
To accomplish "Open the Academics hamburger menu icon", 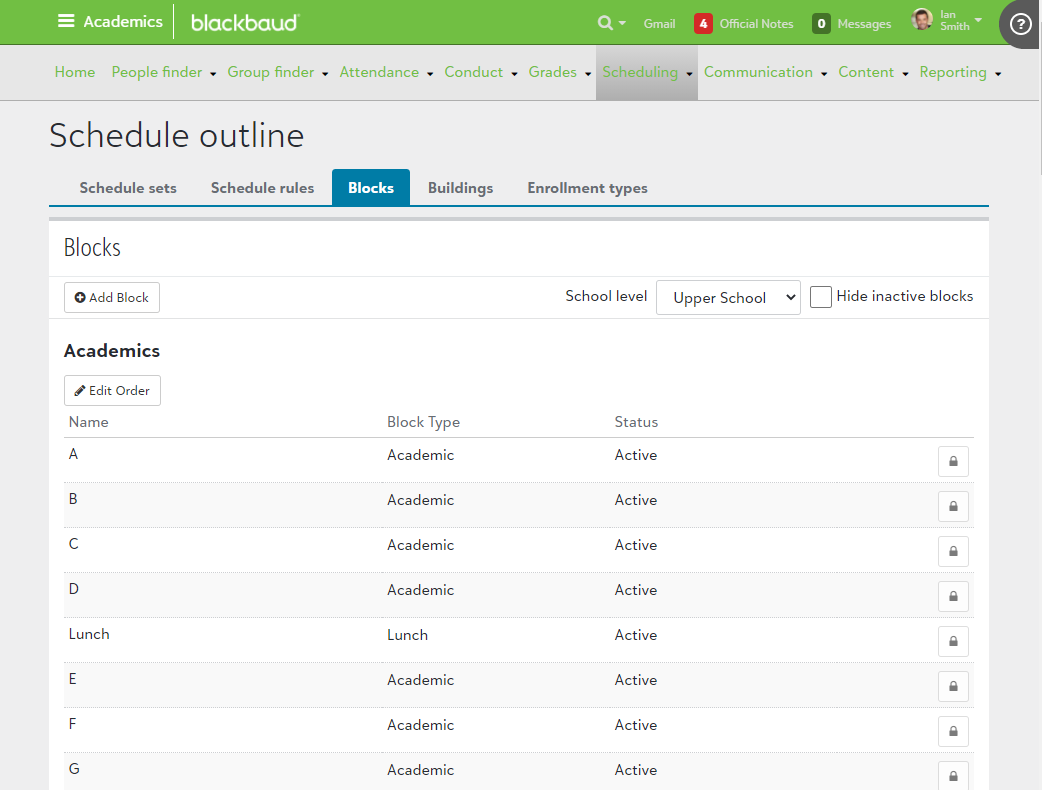I will (x=66, y=21).
